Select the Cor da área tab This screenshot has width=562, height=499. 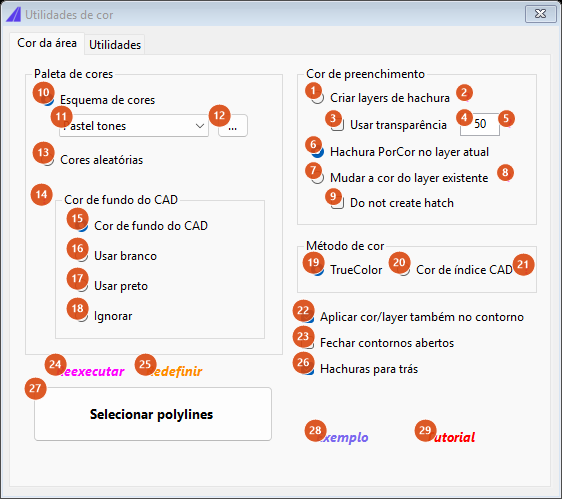(x=47, y=43)
